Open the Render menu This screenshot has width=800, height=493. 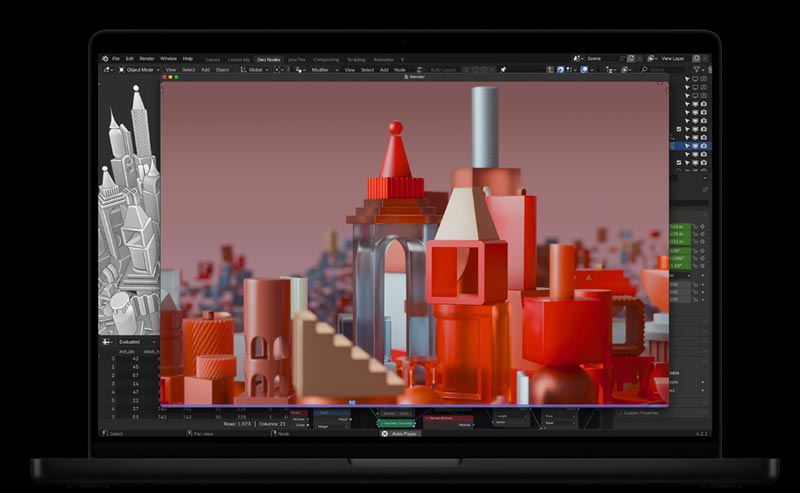coord(147,59)
